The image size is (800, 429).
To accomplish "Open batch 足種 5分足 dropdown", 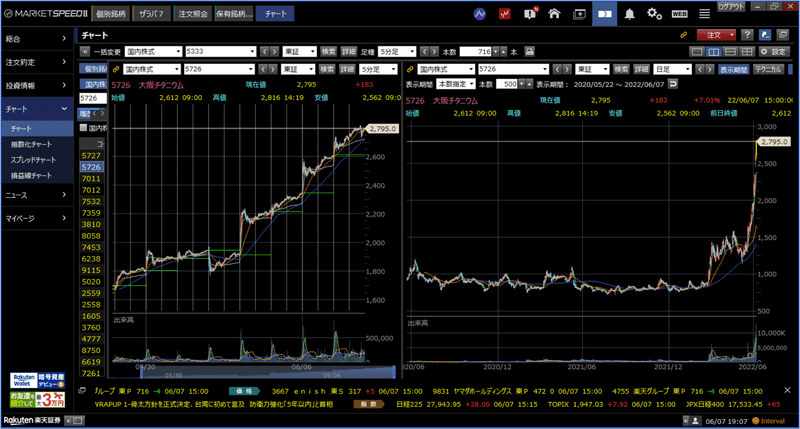I will 397,52.
